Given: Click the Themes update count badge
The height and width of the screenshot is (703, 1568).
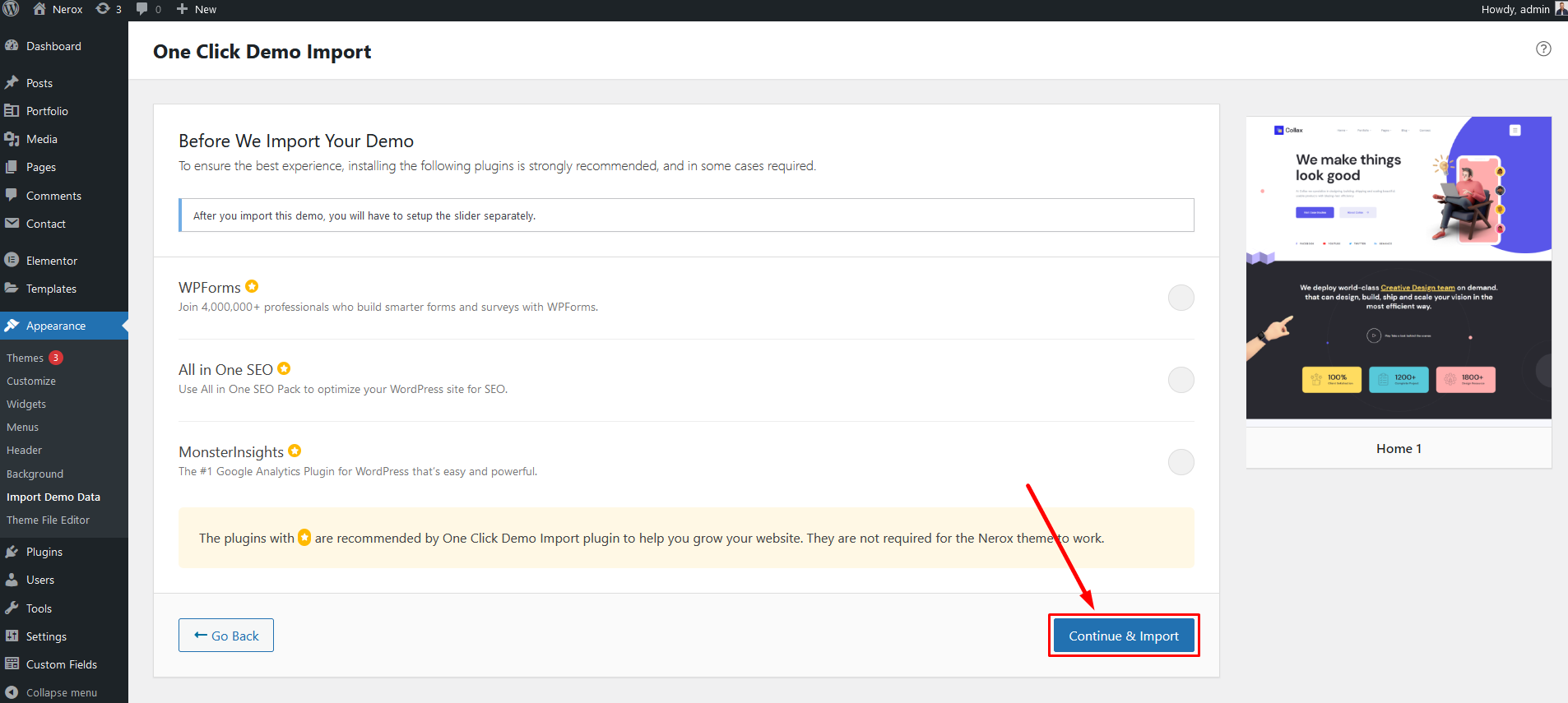Looking at the screenshot, I should pos(56,358).
